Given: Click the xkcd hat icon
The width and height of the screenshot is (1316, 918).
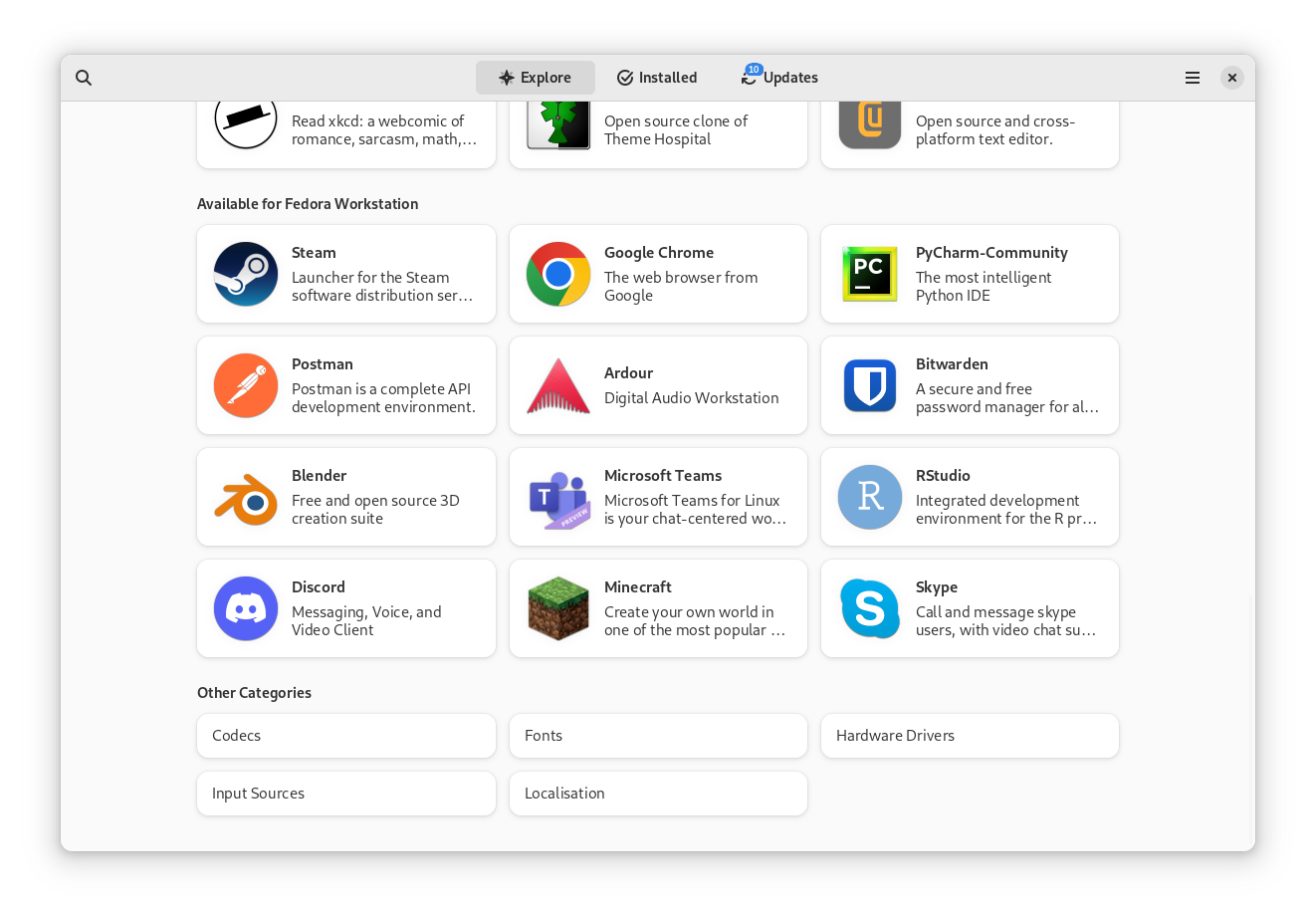Looking at the screenshot, I should (x=246, y=124).
